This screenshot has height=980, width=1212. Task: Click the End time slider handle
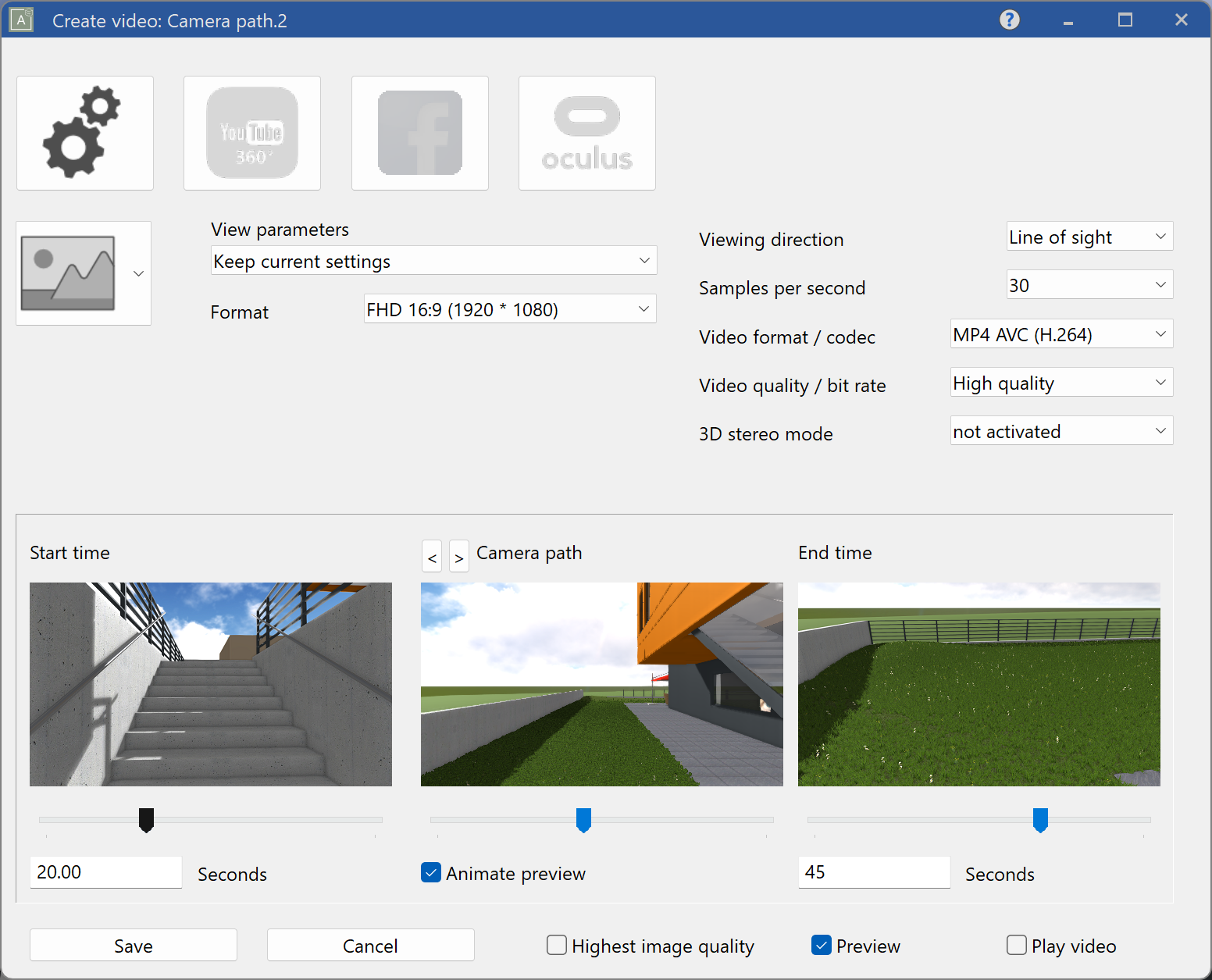(x=1040, y=820)
